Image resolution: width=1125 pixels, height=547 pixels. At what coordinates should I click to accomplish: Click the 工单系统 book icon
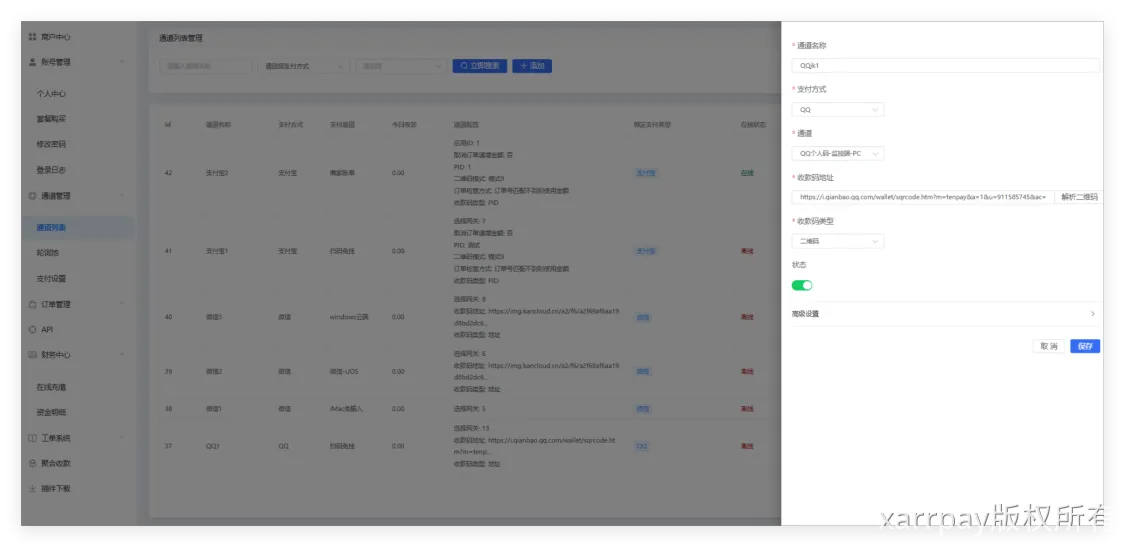pos(32,438)
